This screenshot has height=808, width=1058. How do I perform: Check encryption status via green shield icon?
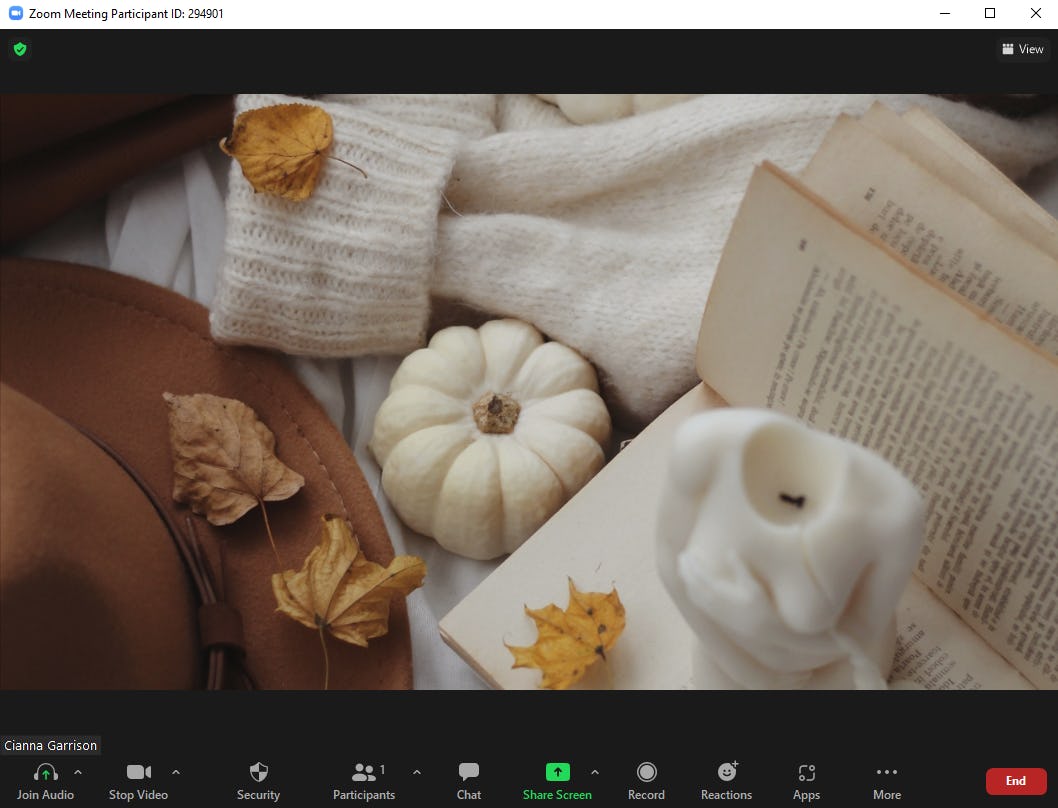pyautogui.click(x=19, y=48)
